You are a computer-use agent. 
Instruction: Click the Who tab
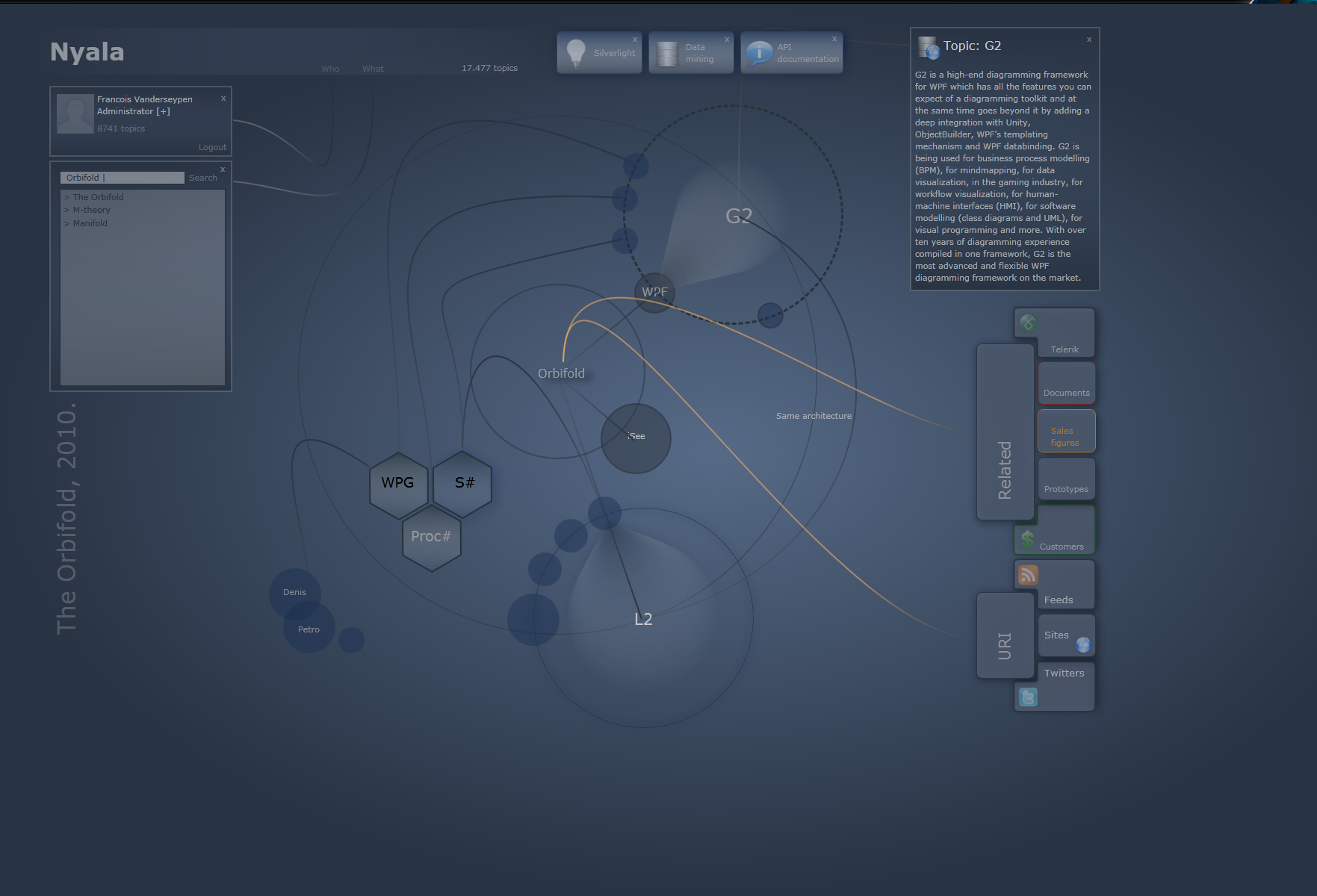tap(330, 69)
